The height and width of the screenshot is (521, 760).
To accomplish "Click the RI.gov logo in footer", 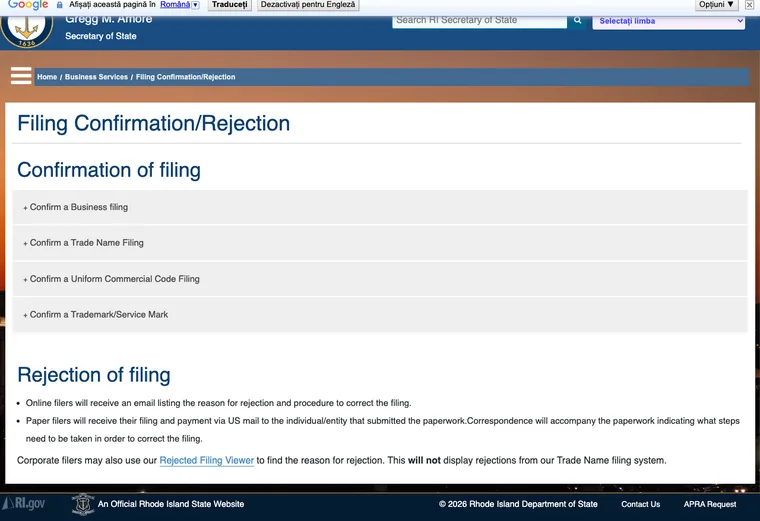I will tap(24, 504).
